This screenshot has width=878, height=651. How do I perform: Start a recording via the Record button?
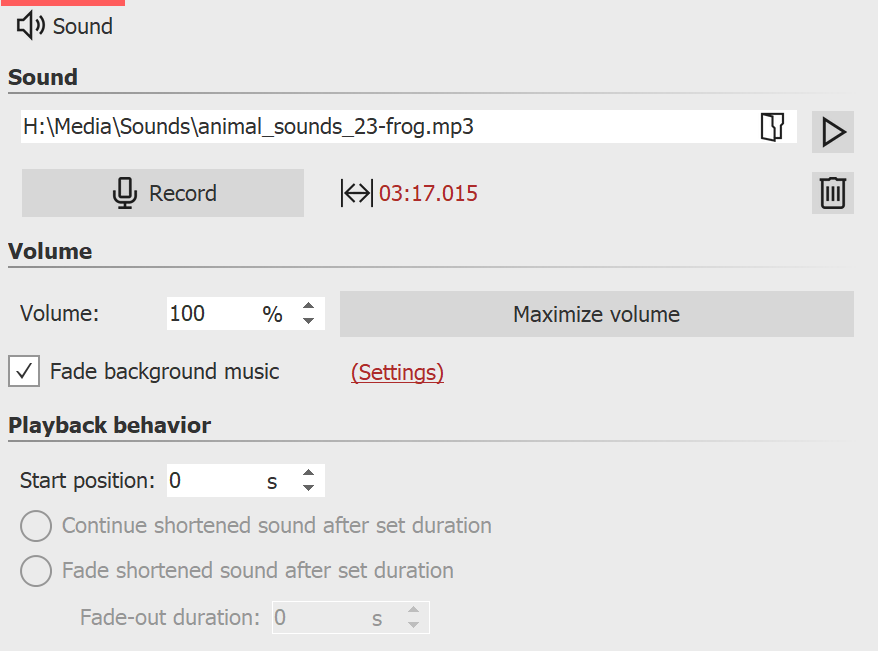pos(163,192)
